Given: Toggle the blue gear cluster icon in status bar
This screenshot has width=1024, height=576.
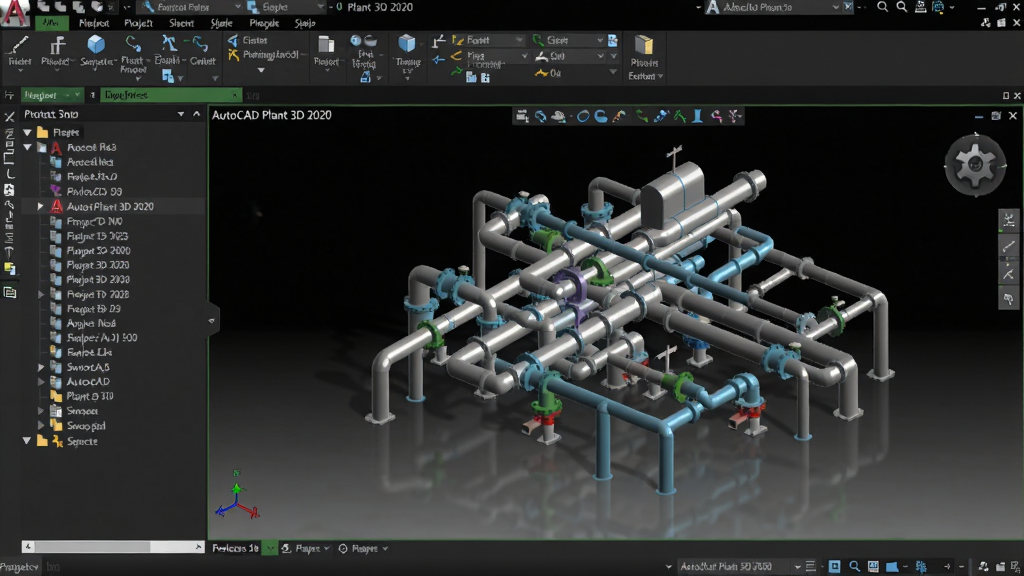Looking at the screenshot, I should tap(921, 566).
